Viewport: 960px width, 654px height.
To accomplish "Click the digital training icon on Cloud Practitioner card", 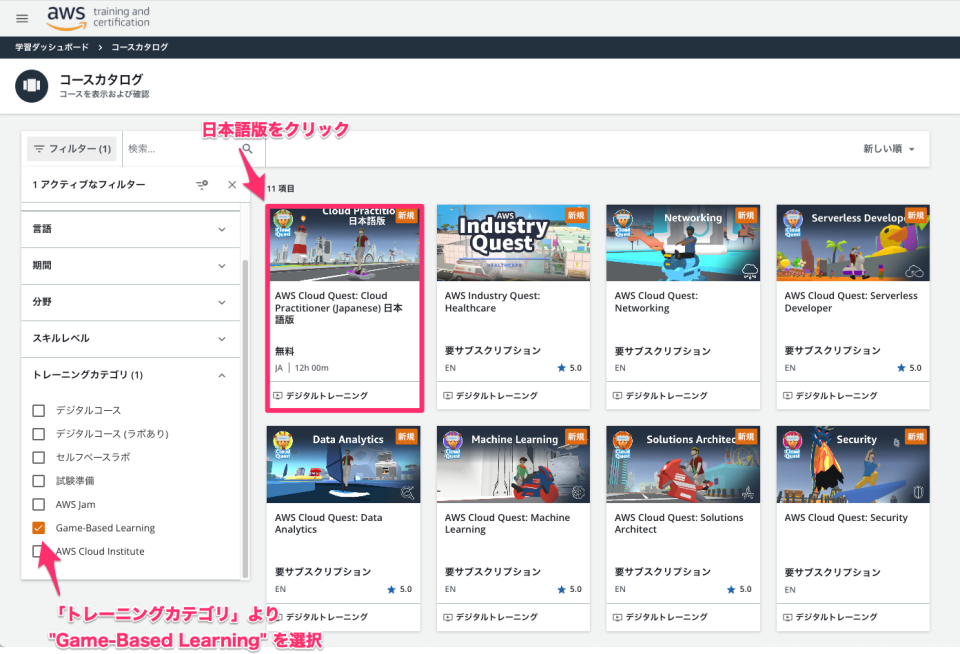I will tap(277, 396).
